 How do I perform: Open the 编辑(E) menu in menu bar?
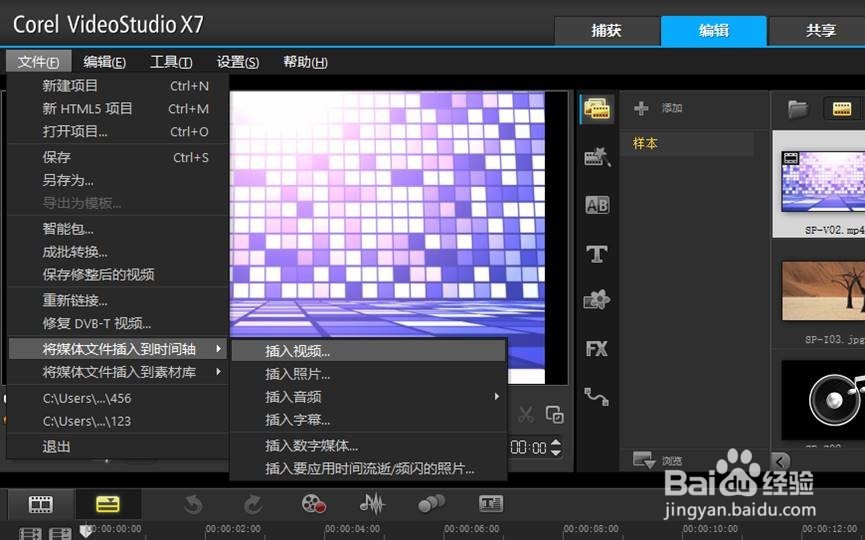pos(104,62)
